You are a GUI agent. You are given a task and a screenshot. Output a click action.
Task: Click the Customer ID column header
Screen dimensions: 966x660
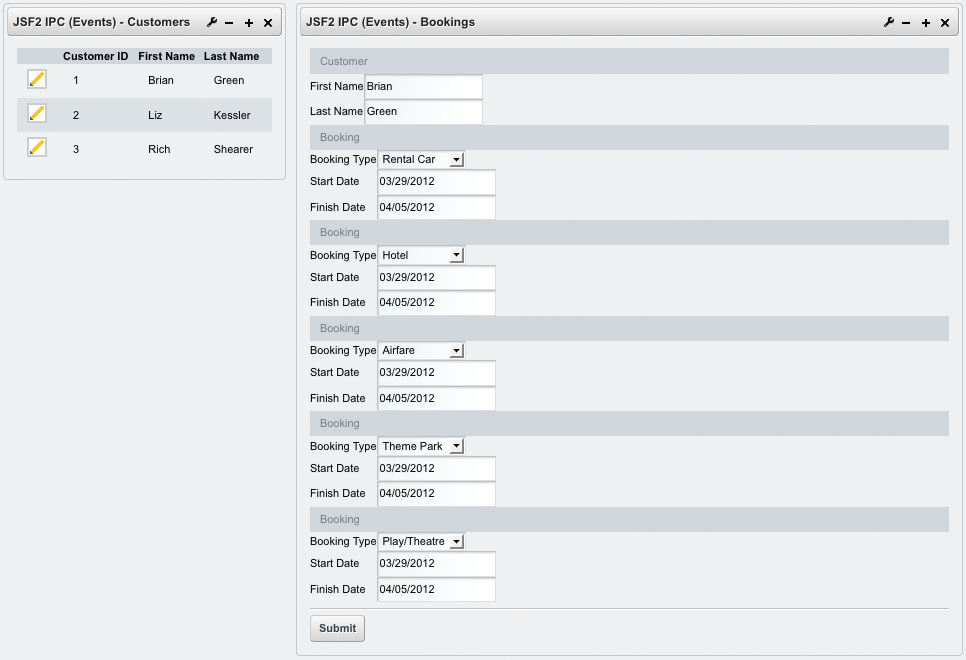pyautogui.click(x=95, y=56)
